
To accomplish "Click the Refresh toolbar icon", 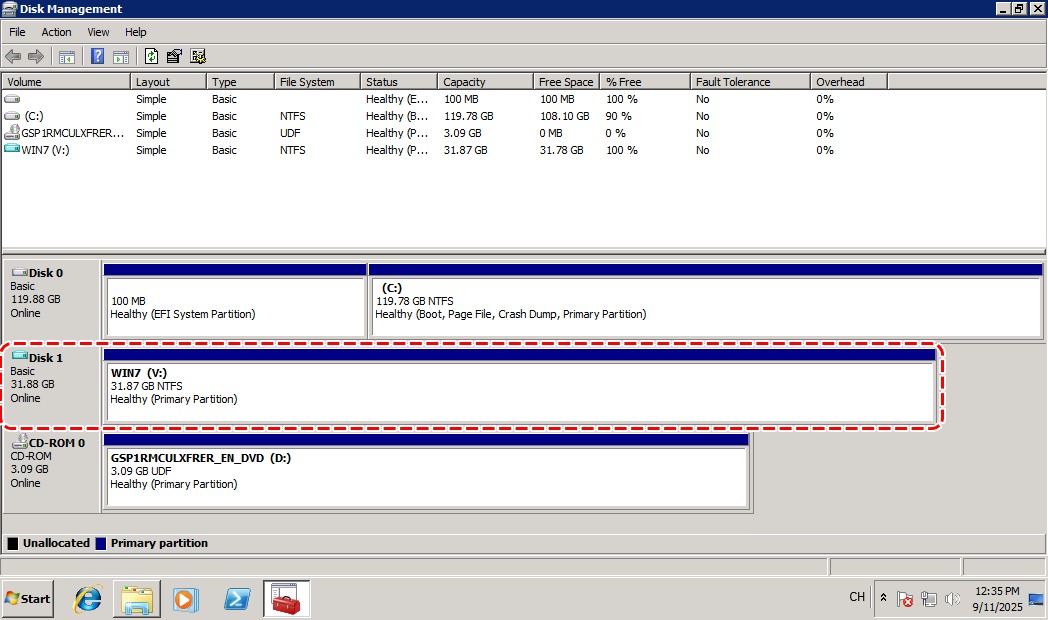I will pos(151,56).
